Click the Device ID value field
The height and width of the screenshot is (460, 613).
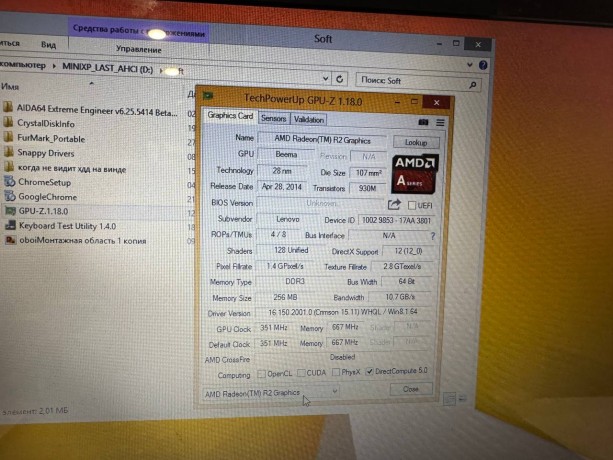pos(396,220)
